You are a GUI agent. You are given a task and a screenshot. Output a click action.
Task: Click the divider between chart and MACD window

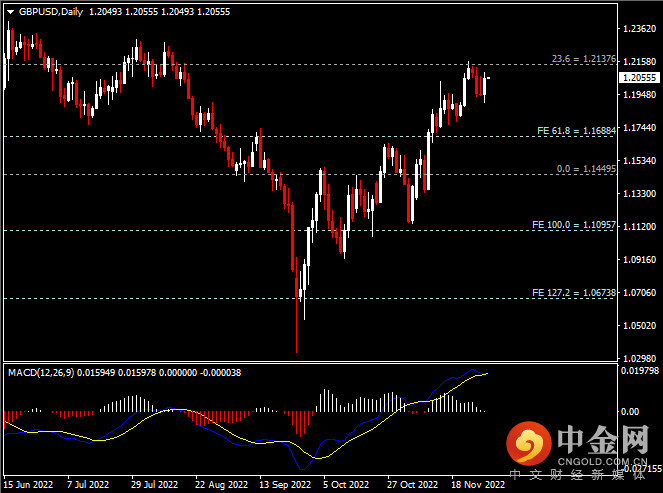[x=310, y=362]
